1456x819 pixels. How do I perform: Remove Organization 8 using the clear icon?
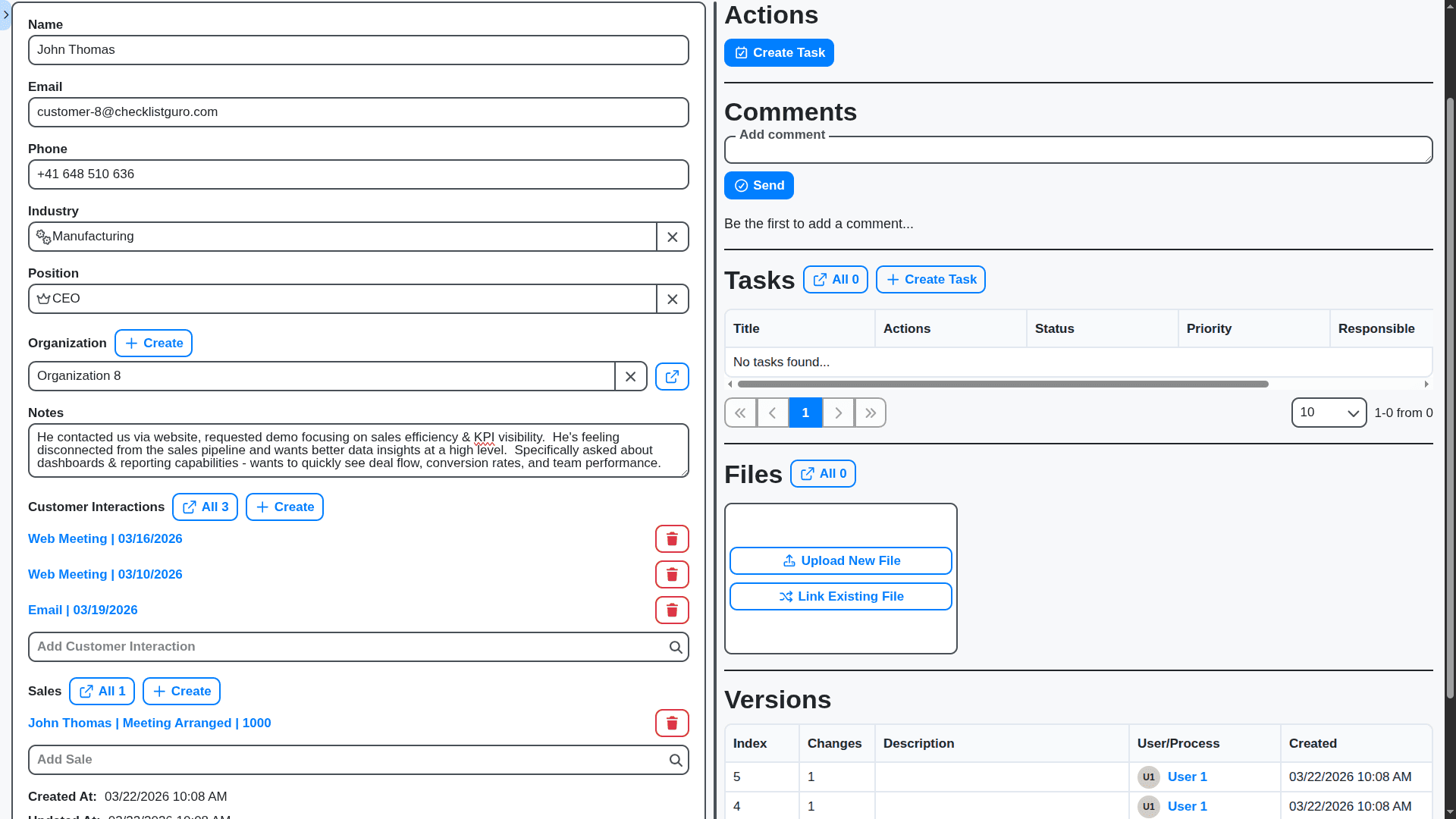click(630, 376)
